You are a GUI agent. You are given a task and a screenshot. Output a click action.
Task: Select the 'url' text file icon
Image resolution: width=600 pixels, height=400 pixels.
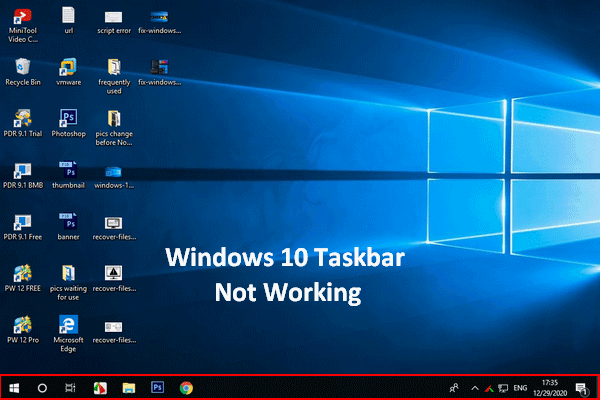(68, 17)
